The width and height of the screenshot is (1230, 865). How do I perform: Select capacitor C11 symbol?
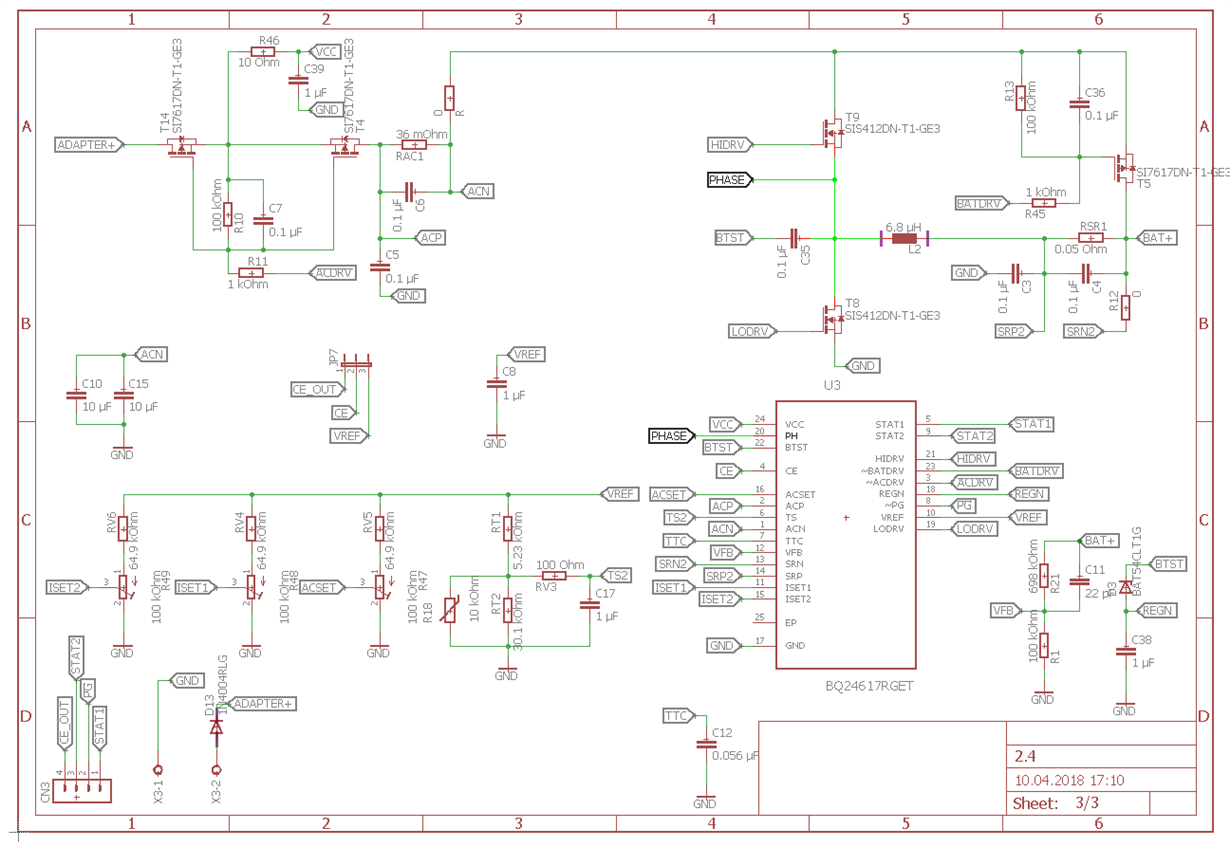(1078, 581)
